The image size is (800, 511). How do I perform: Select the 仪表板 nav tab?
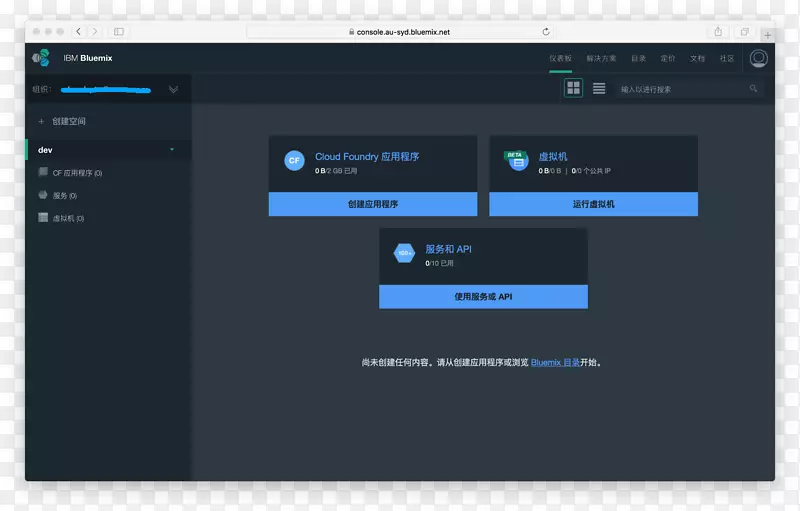[x=560, y=59]
